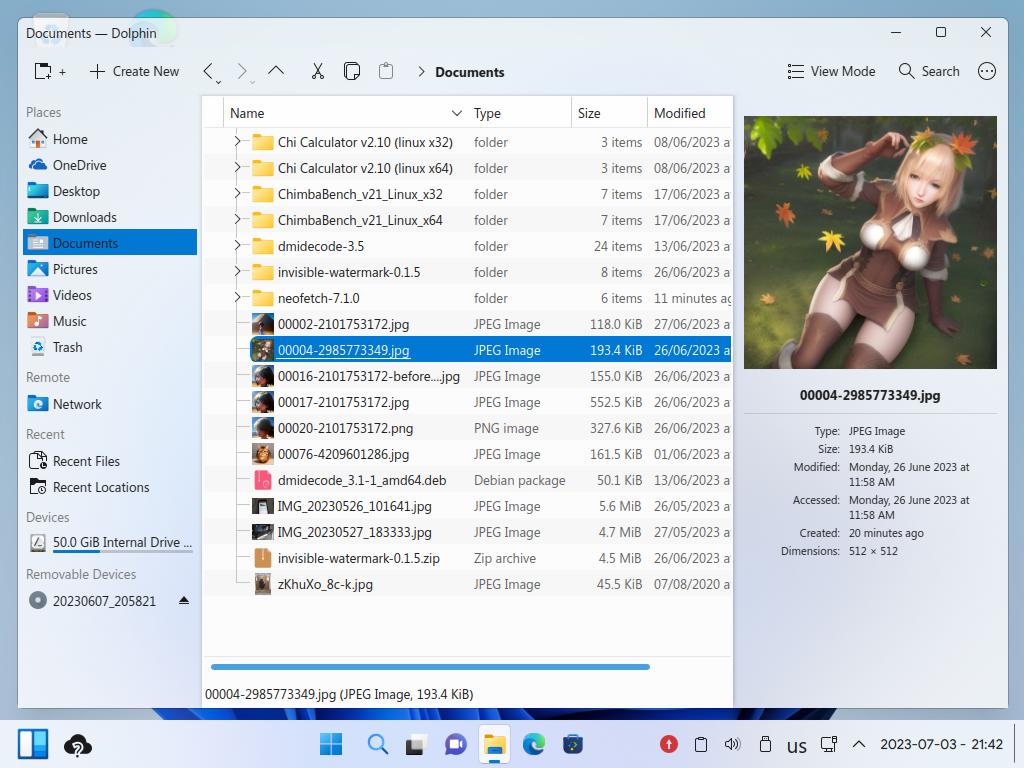Eject the 20230607_205821 removable device

tap(183, 601)
